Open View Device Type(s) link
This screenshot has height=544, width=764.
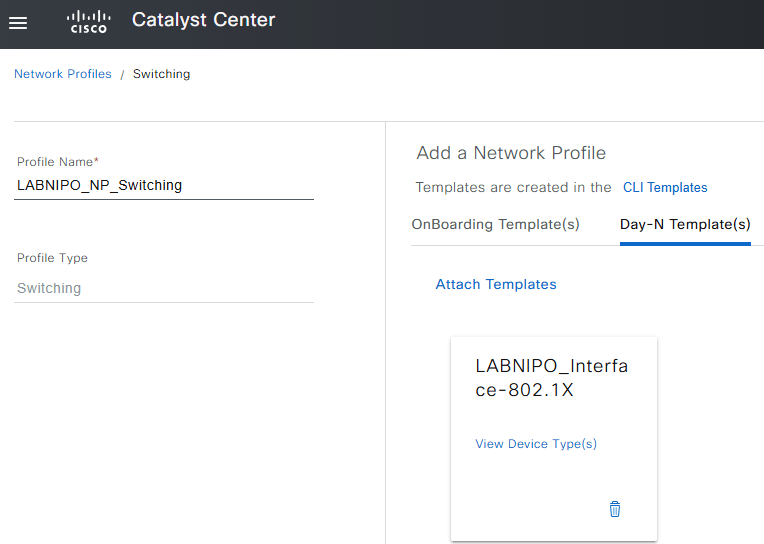pos(536,444)
